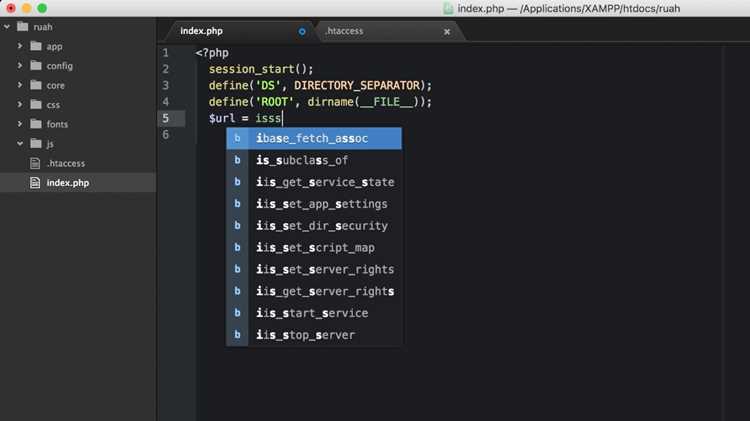750x421 pixels.
Task: Click dirname on the ROOT define line
Action: (331, 102)
